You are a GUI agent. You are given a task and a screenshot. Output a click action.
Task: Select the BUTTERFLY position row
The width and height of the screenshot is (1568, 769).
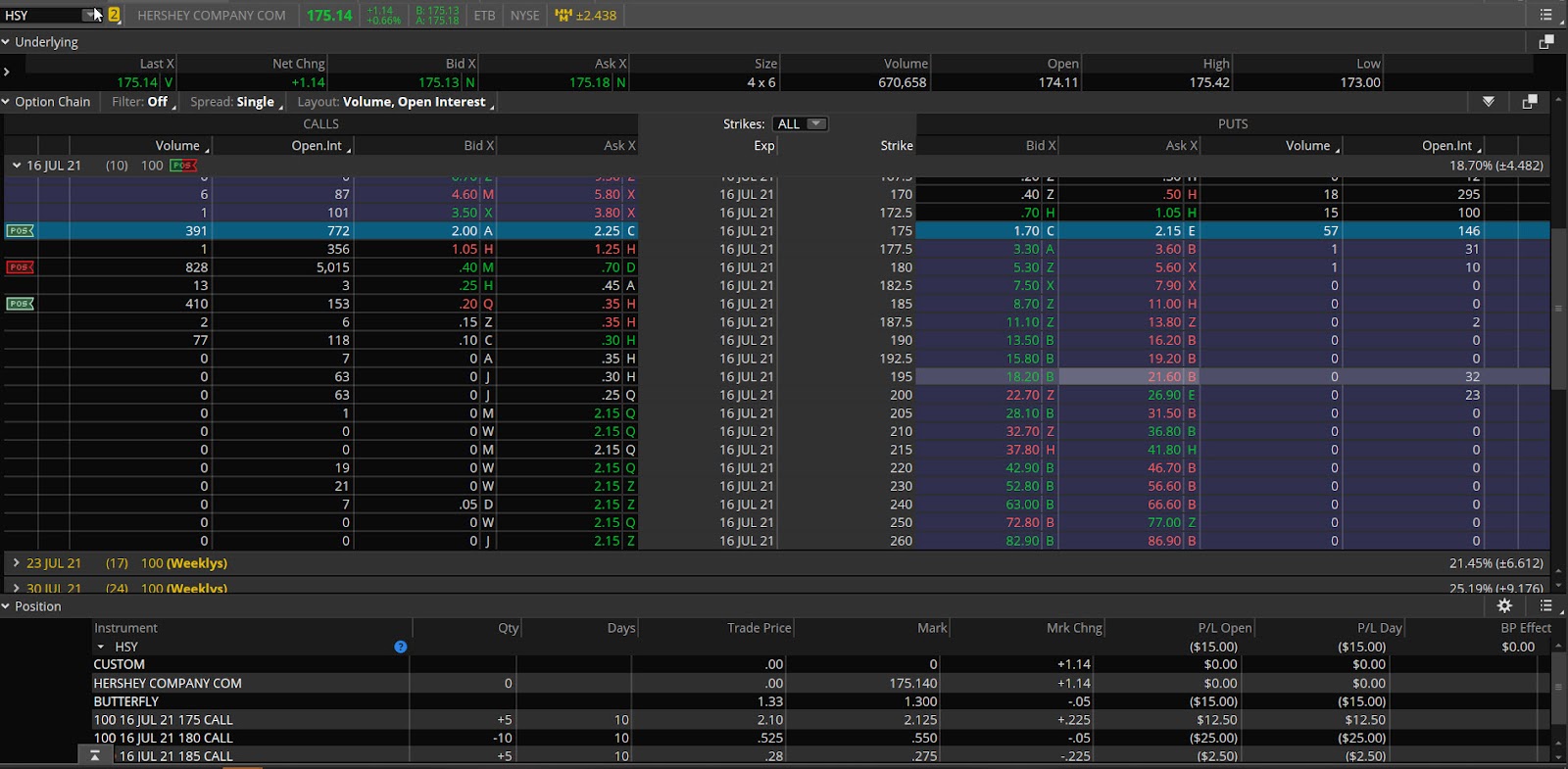click(823, 701)
